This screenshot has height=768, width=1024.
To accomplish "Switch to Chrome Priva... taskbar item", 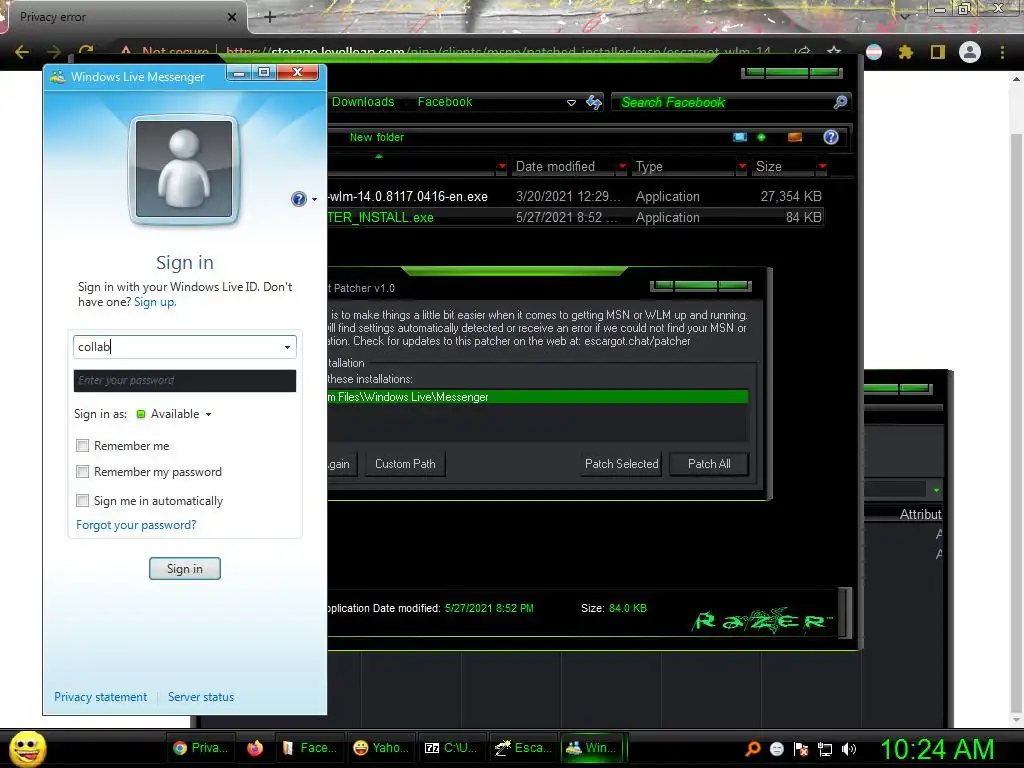I will (200, 748).
